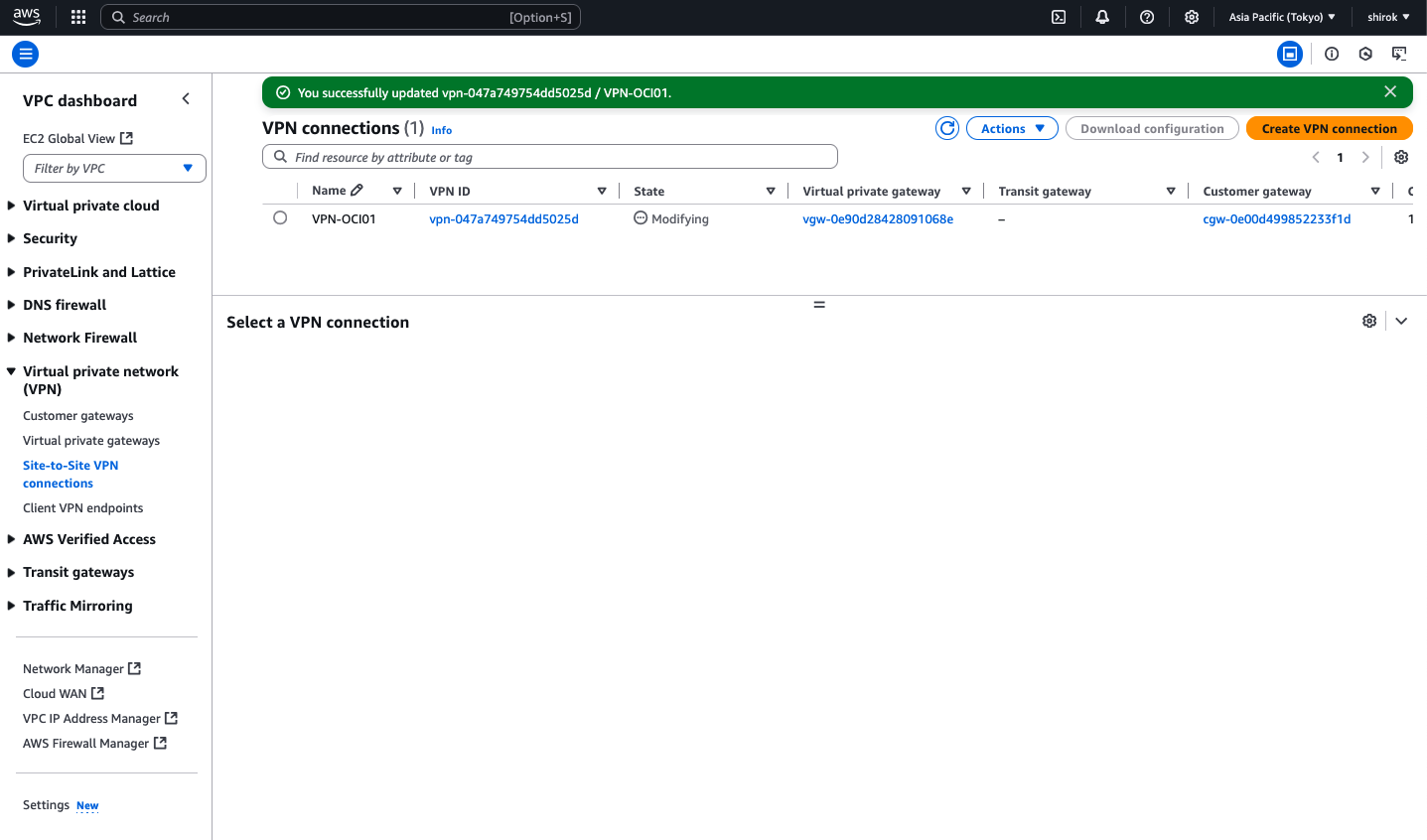Screen dimensions: 1427x840
Task: Open the notifications bell
Action: (1102, 17)
